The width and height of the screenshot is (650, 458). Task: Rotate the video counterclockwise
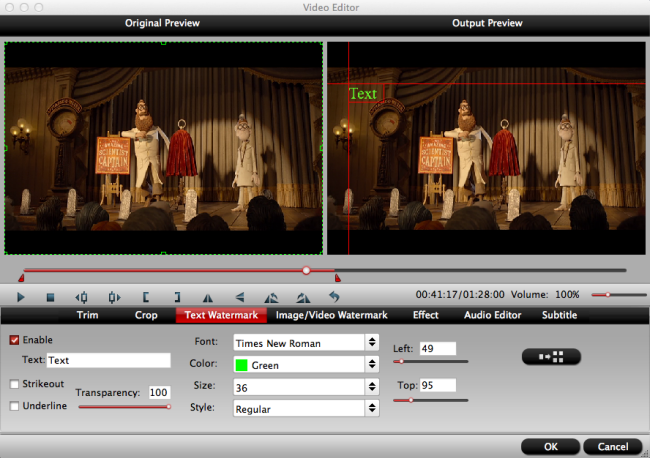[x=271, y=298]
